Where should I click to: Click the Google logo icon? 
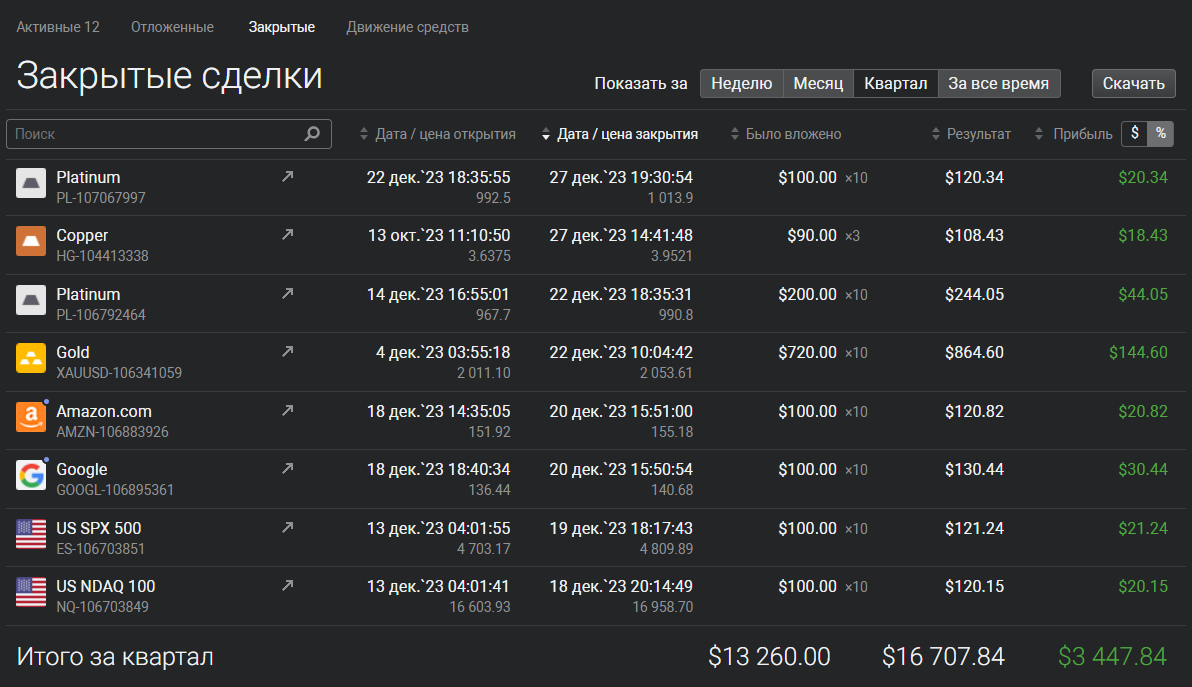[x=31, y=475]
